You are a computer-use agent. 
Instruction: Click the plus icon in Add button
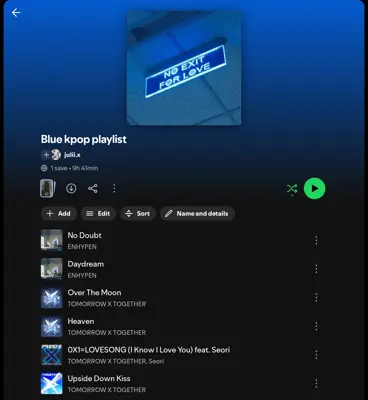coord(50,214)
